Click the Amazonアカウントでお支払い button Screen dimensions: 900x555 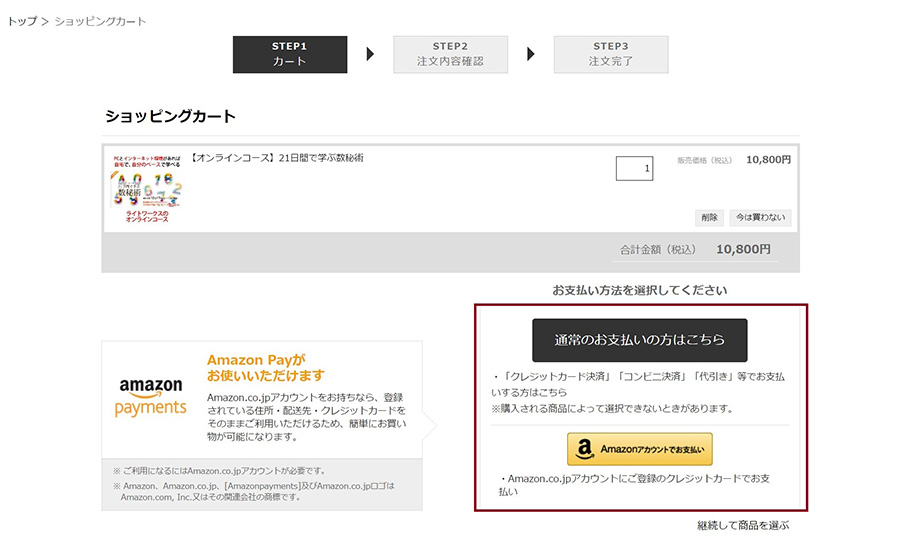point(640,449)
